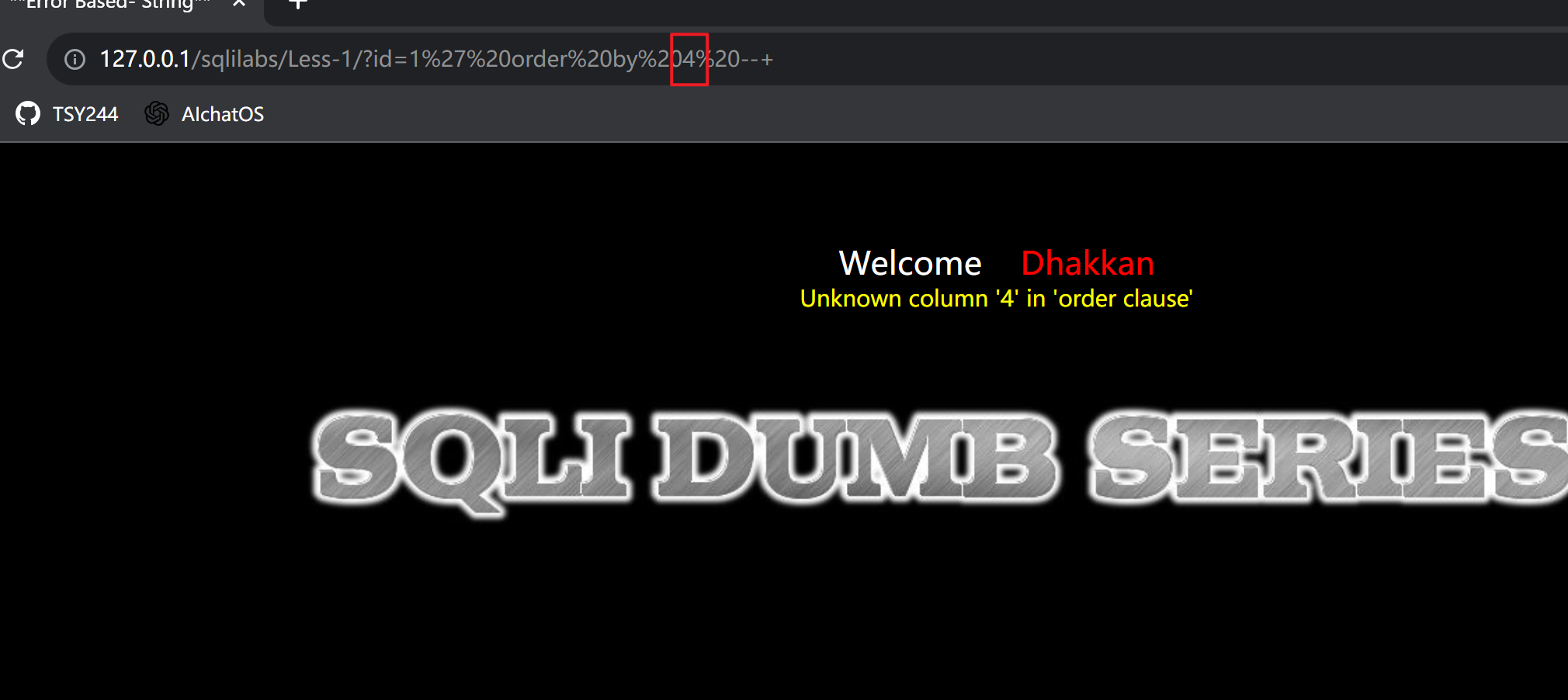View site information via the info icon
Image resolution: width=1568 pixels, height=700 pixels.
click(75, 59)
